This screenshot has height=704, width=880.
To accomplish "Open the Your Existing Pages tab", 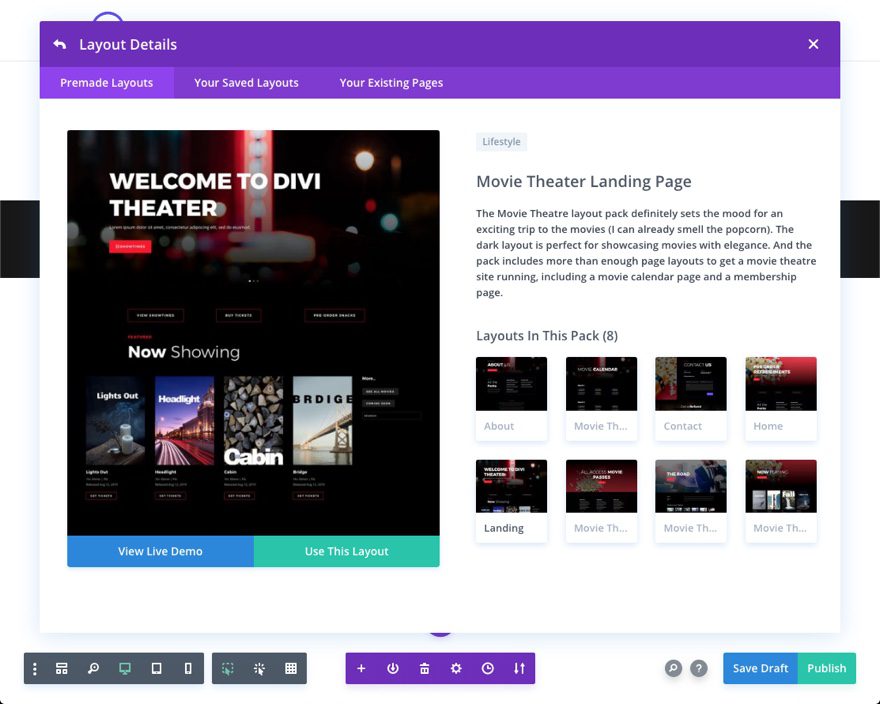I will click(x=391, y=83).
